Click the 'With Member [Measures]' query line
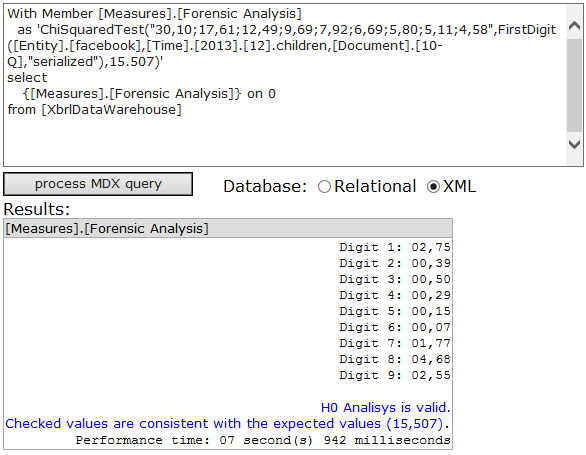 154,14
